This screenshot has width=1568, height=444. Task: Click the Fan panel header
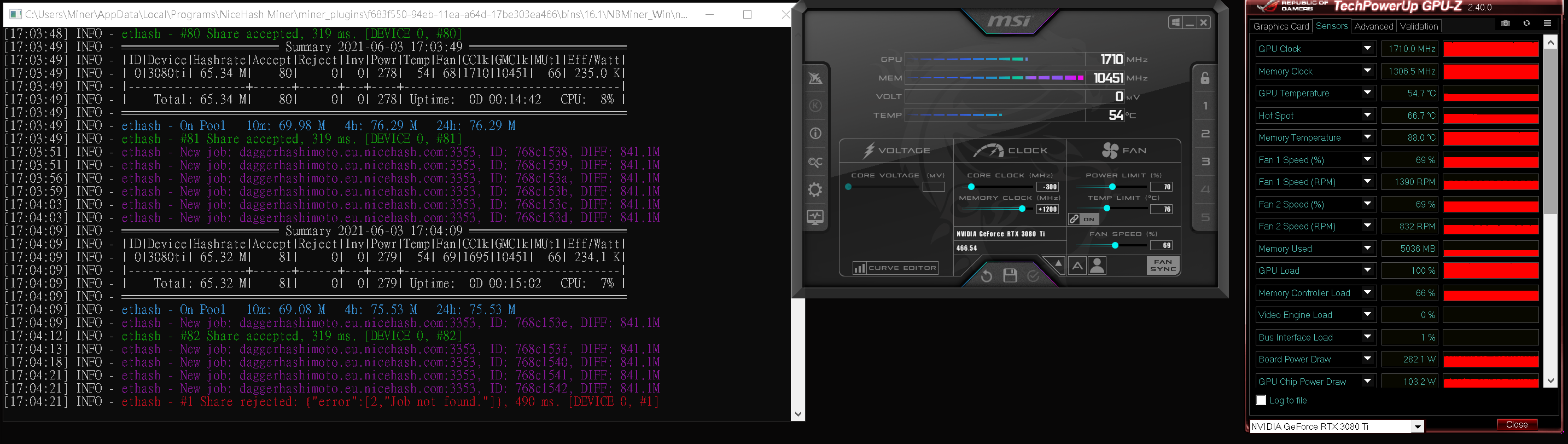(1124, 151)
